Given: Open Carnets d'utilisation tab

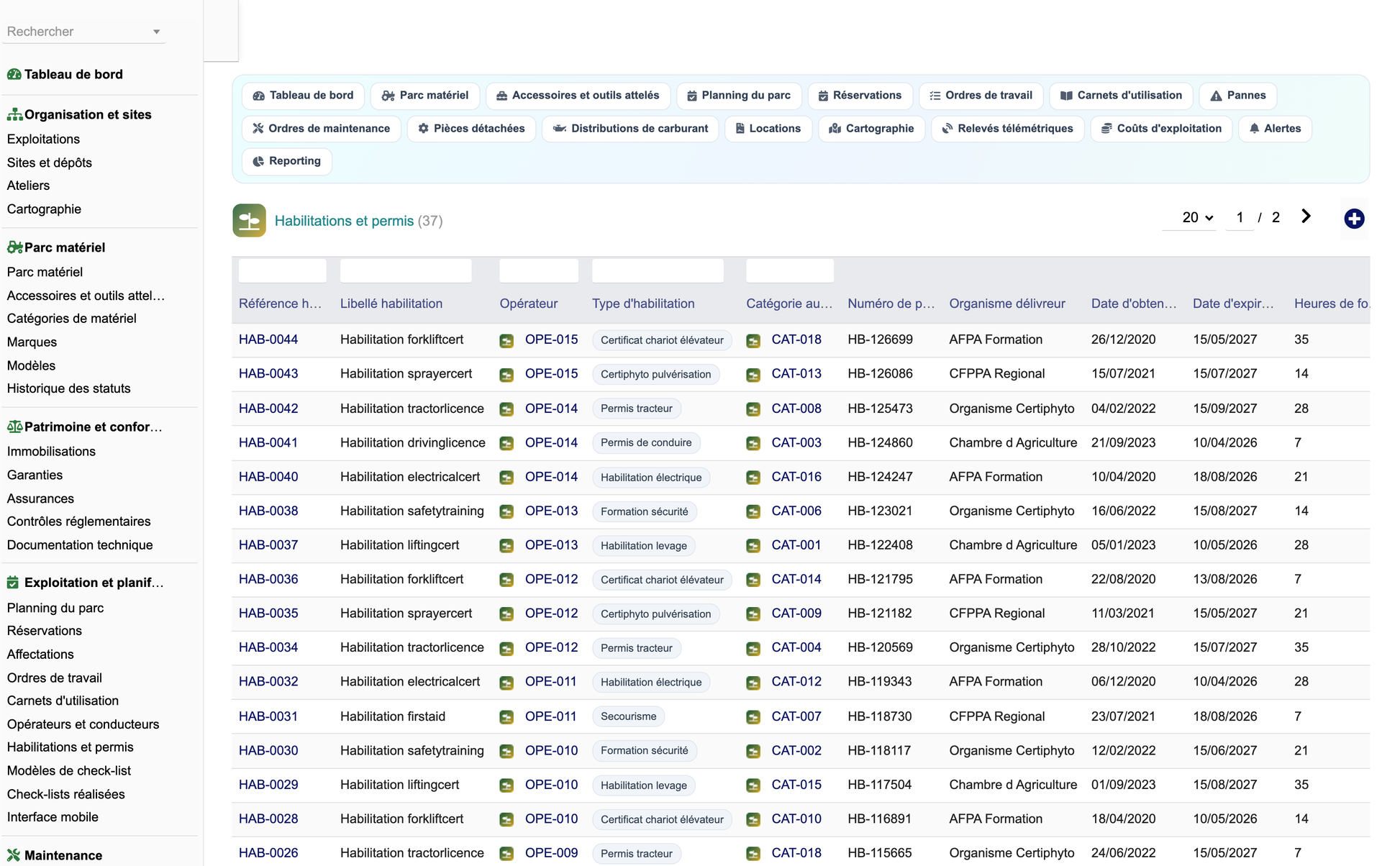Looking at the screenshot, I should coord(1121,96).
